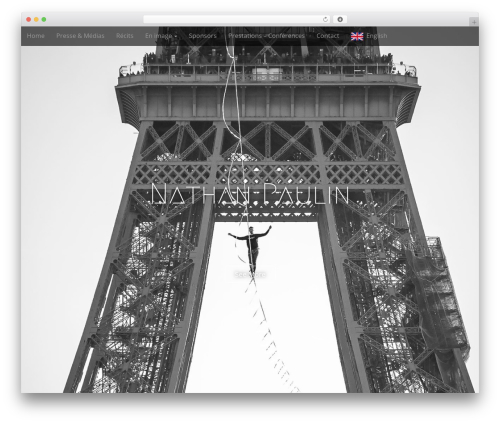
Task: Open a new browser tab with plus
Action: pyautogui.click(x=474, y=22)
